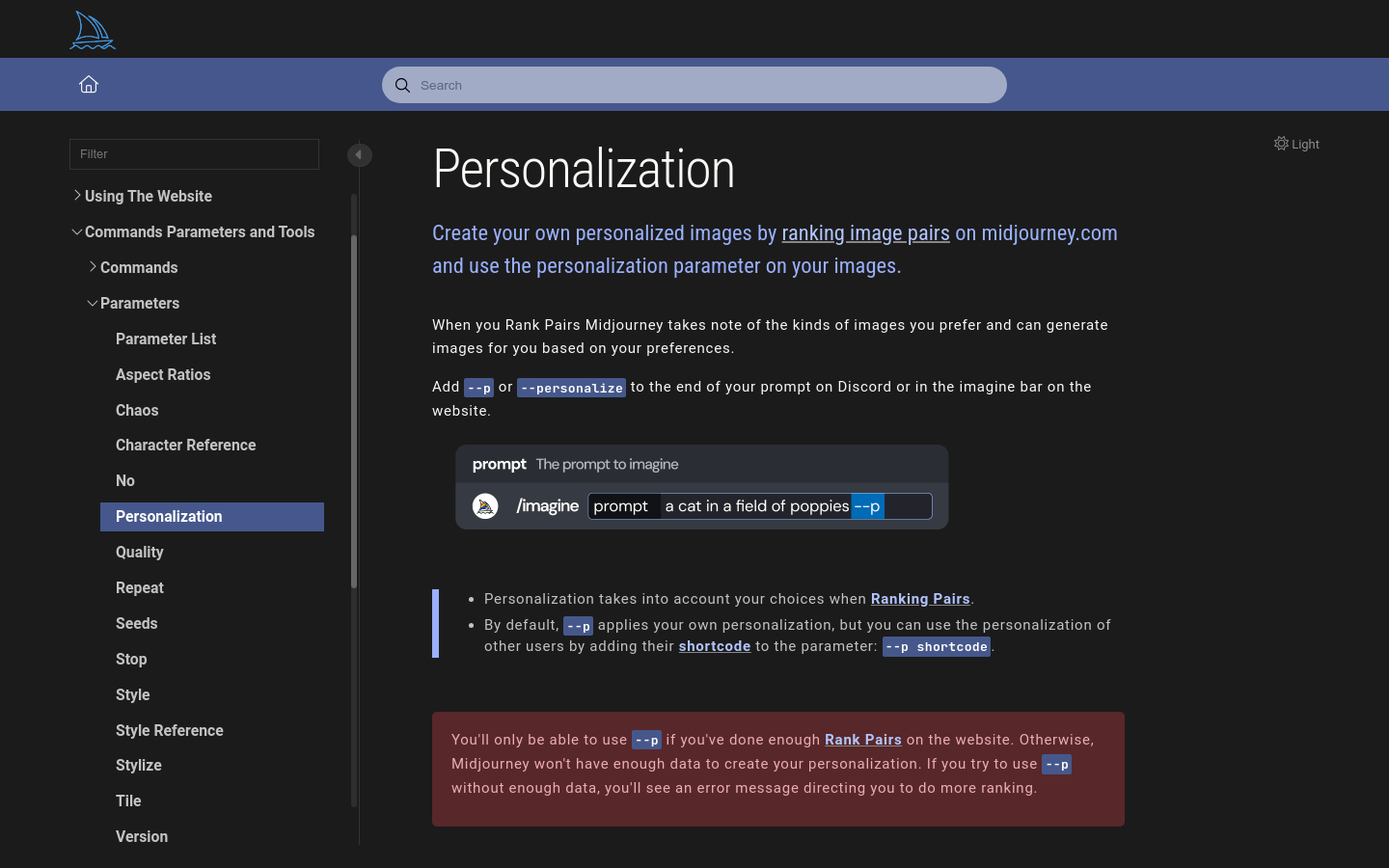Follow the Rank Pairs link in the warning

[x=862, y=740]
